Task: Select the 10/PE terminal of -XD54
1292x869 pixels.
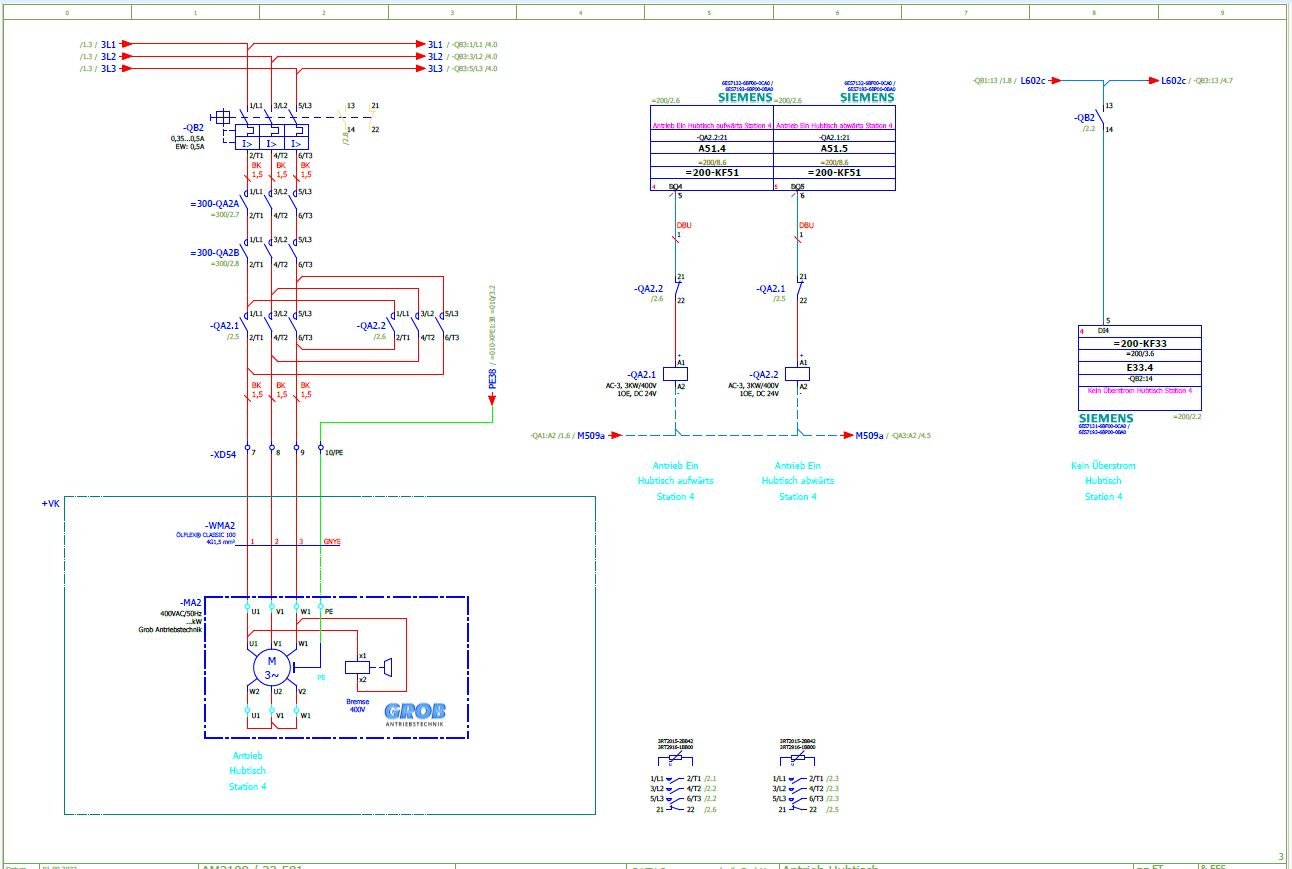Action: pos(321,448)
